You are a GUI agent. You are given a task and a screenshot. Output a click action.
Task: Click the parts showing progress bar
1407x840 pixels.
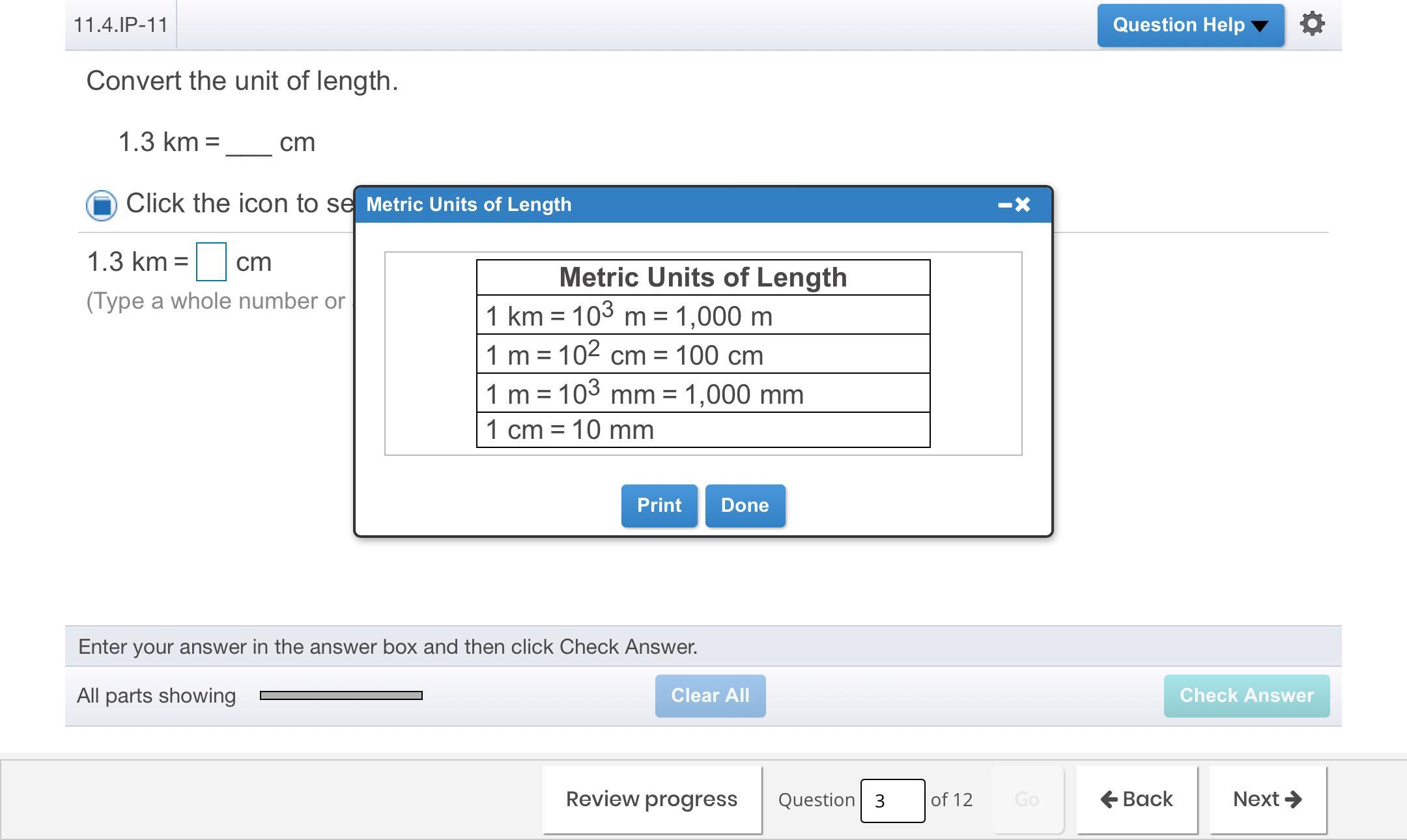coord(341,695)
